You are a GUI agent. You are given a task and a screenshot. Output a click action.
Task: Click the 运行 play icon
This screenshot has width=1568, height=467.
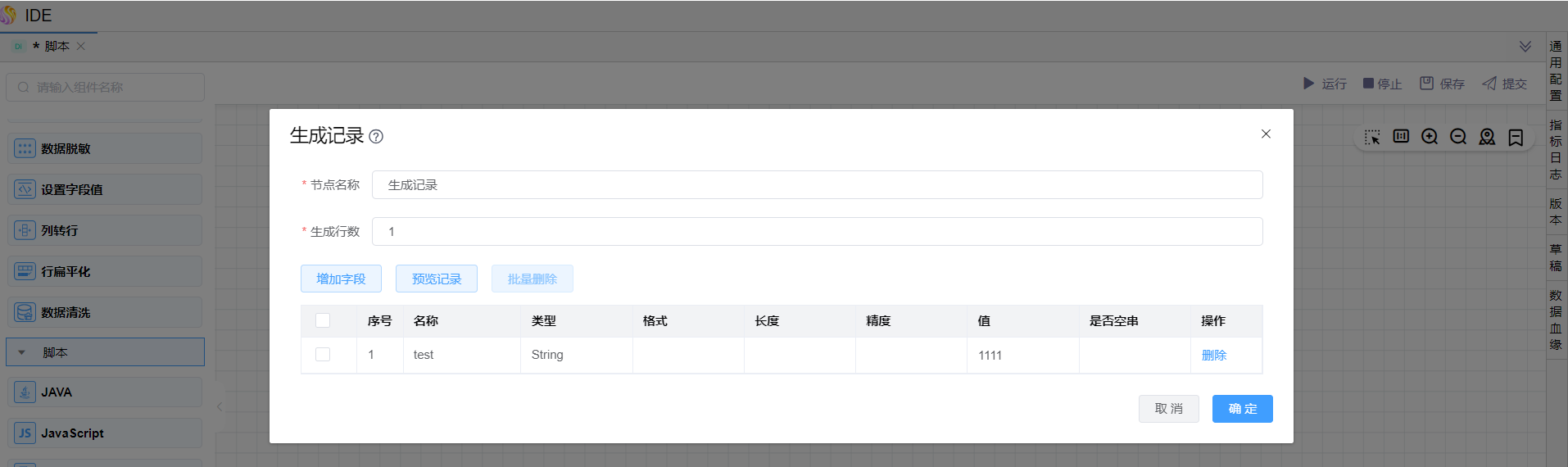point(1308,84)
